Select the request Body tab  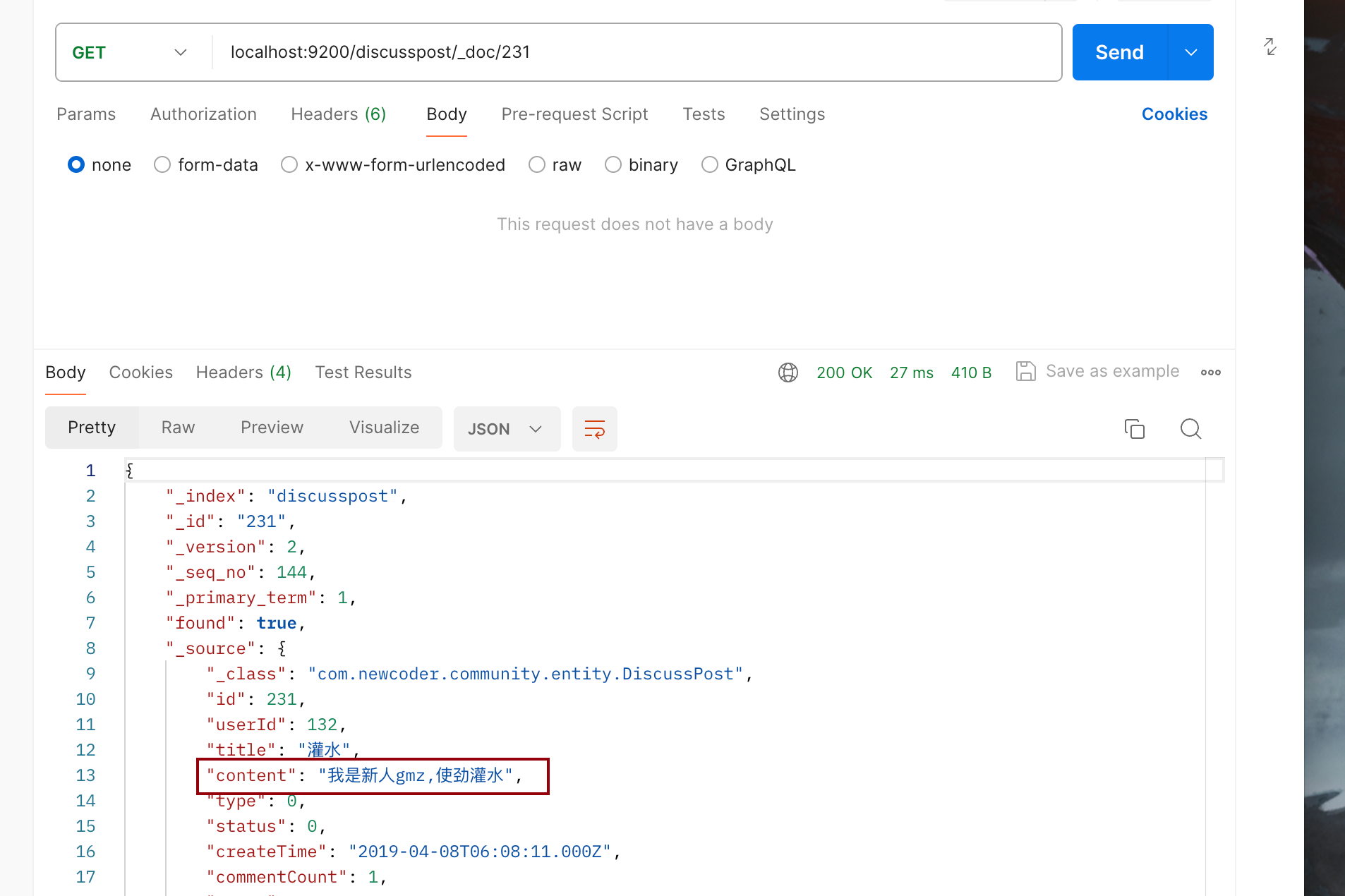(447, 114)
